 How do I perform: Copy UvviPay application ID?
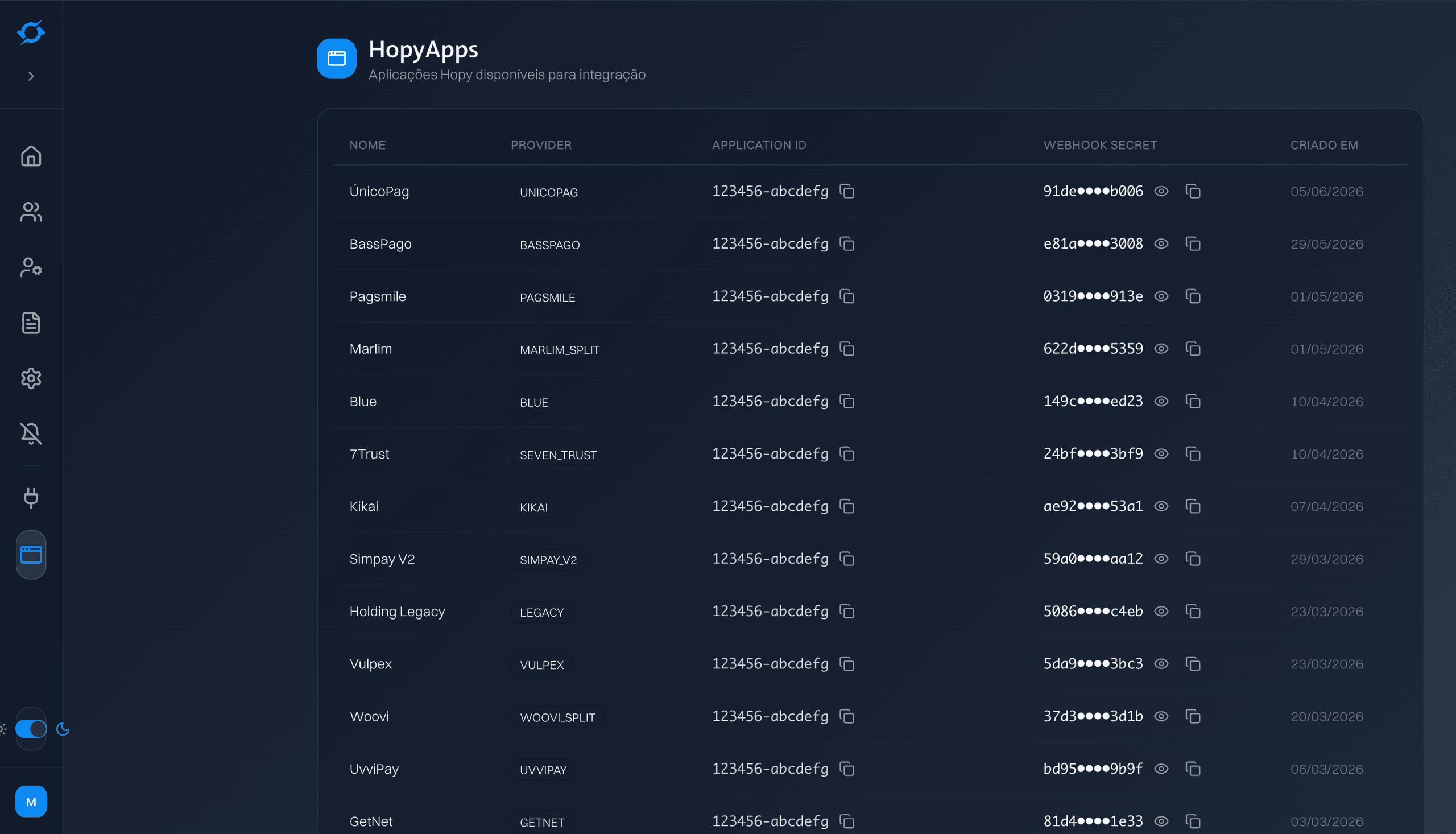coord(847,769)
